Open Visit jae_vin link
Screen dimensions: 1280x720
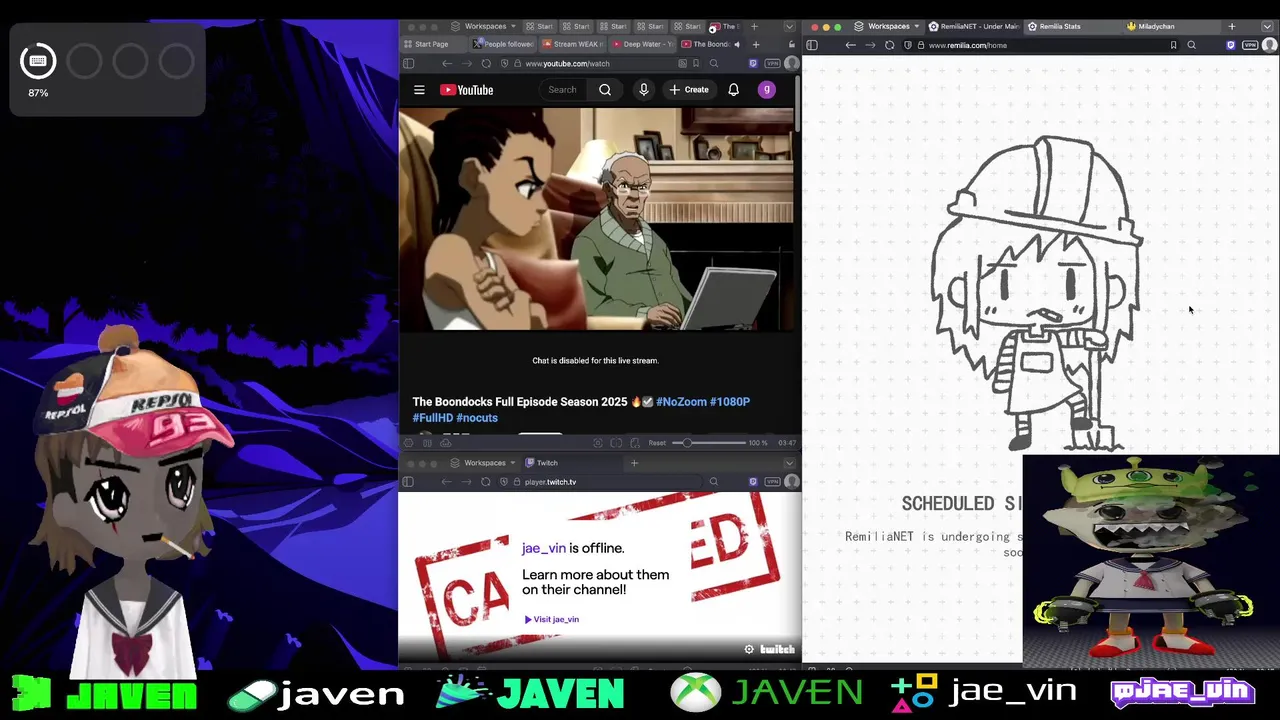tap(552, 619)
